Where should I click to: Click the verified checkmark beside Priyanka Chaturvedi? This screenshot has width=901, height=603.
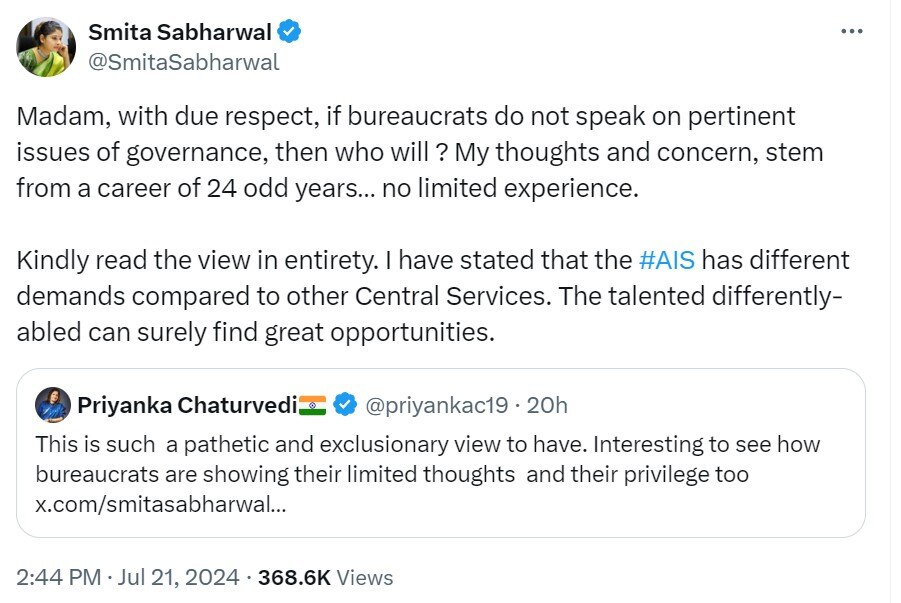click(x=343, y=403)
